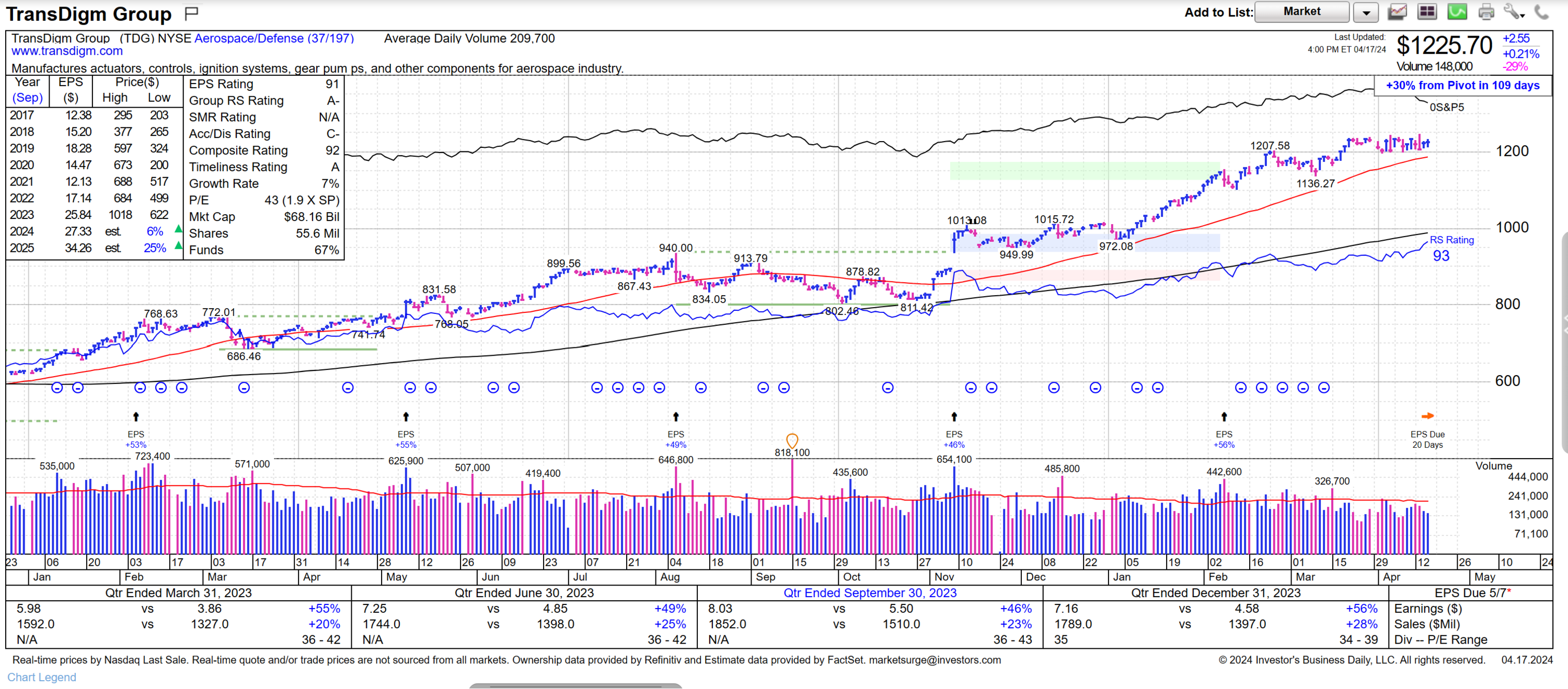1568x689 pixels.
Task: Open the Aerospace/Defense (37/197) industry group link
Action: pos(274,38)
